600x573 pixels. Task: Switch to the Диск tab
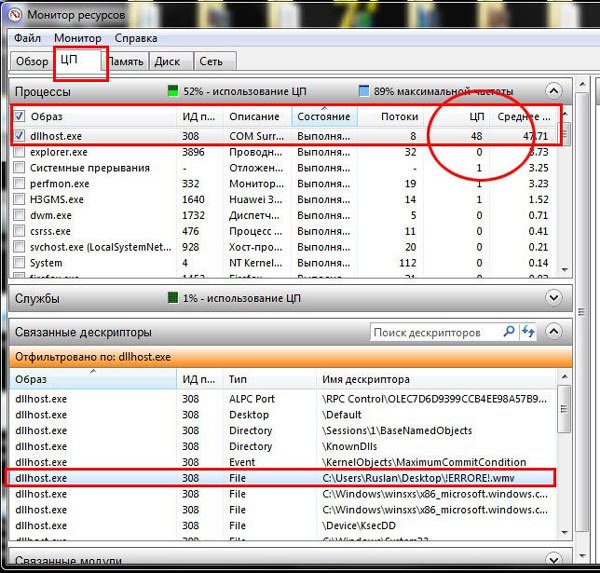pyautogui.click(x=171, y=61)
